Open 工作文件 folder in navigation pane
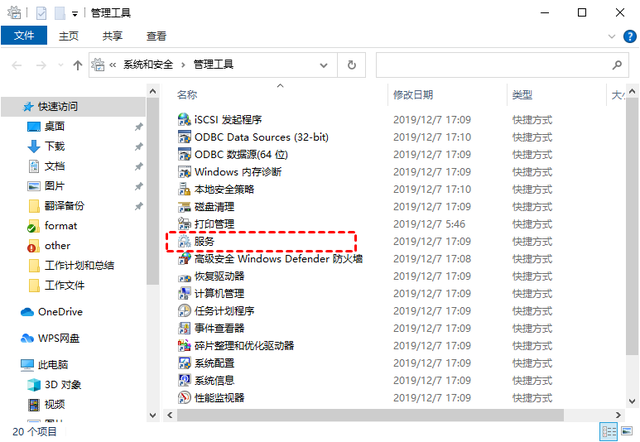This screenshot has width=640, height=442. pos(64,285)
